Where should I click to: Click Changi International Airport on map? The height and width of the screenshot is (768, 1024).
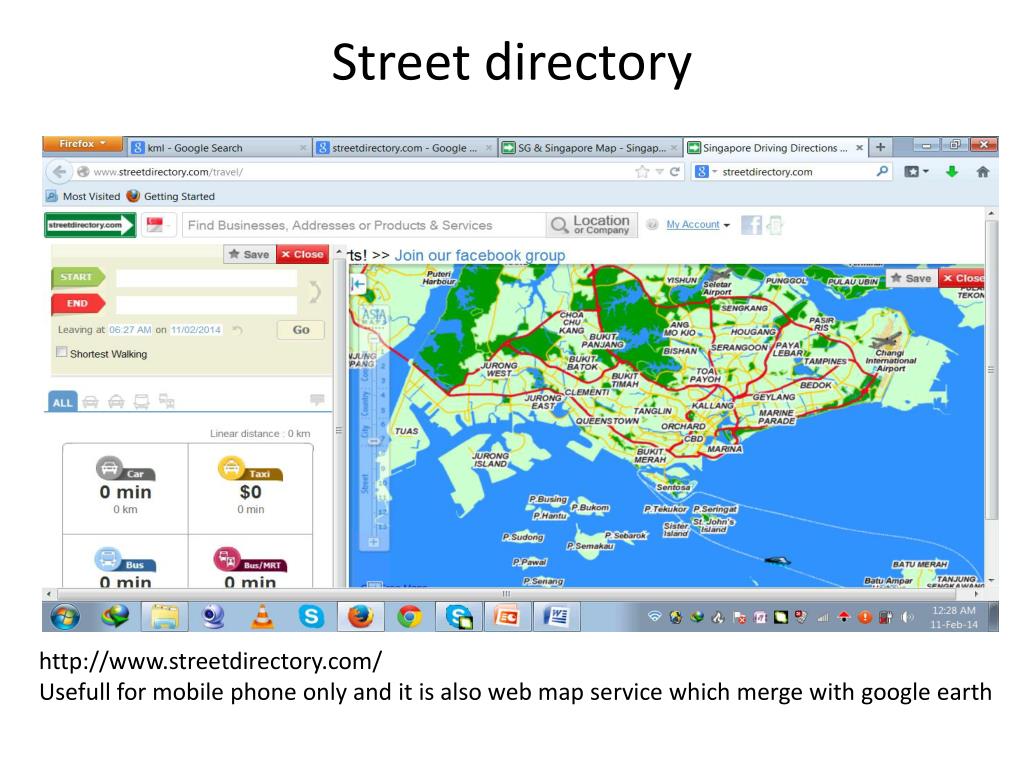click(890, 360)
